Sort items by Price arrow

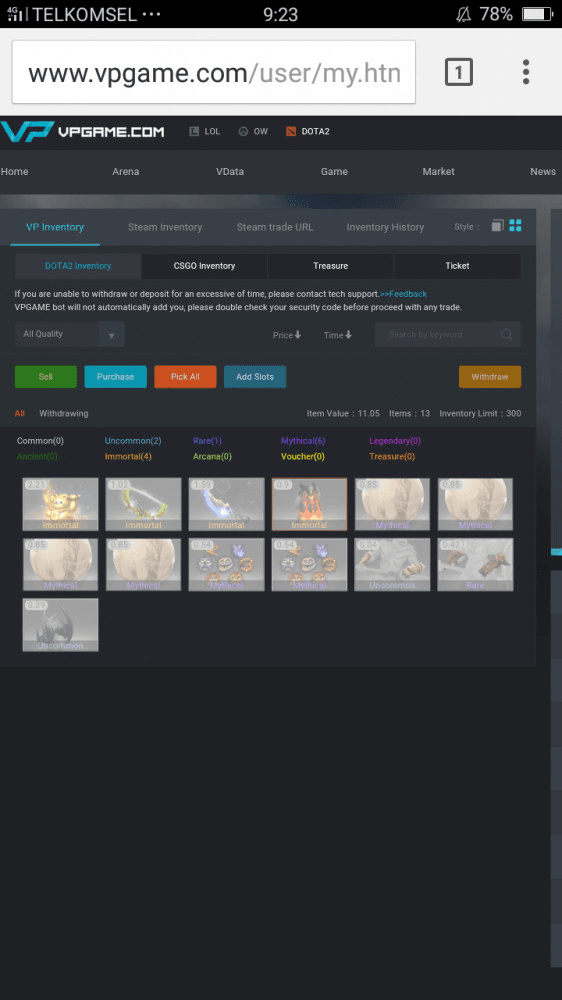click(297, 335)
